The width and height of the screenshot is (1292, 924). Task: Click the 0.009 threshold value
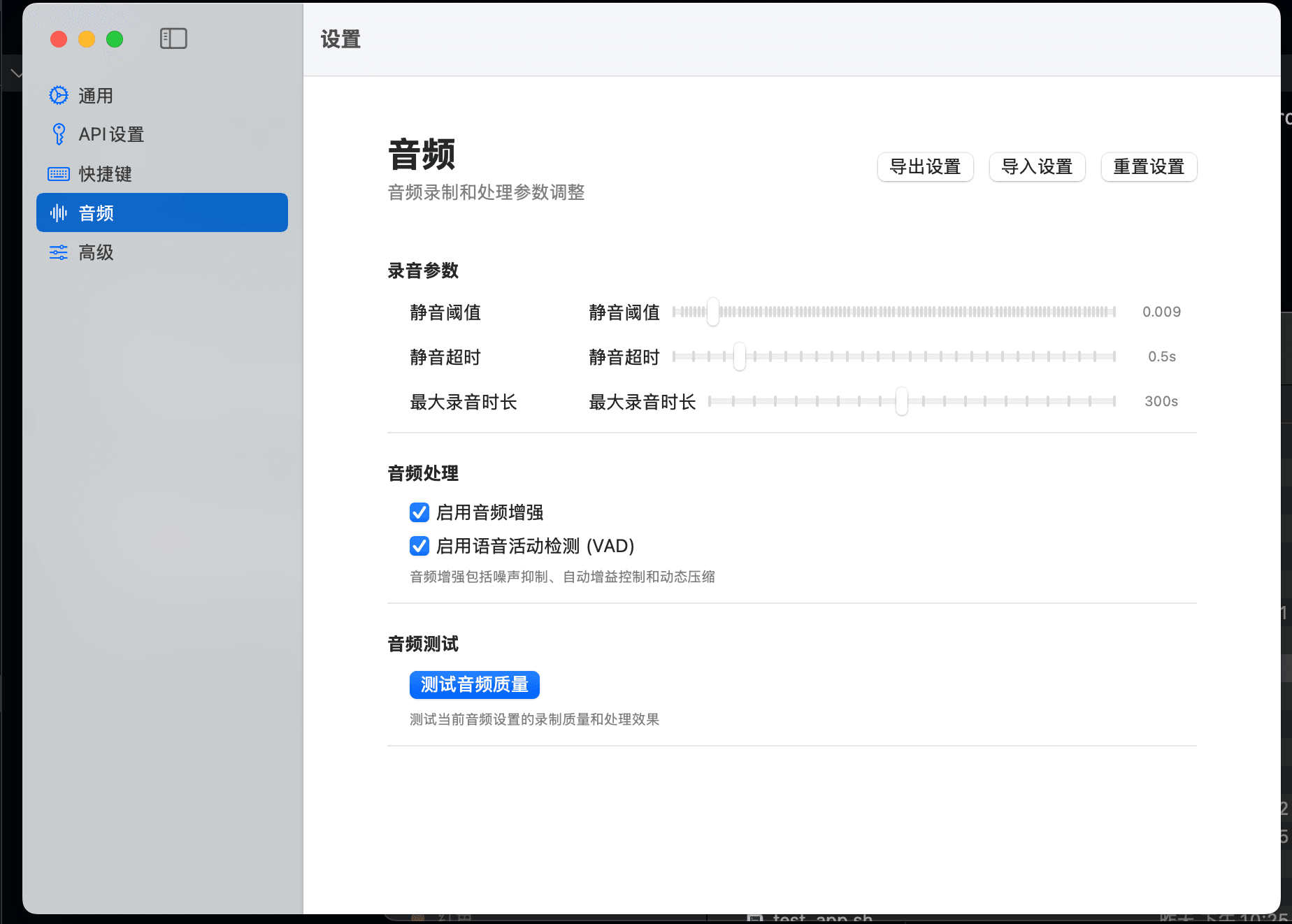coord(1161,312)
